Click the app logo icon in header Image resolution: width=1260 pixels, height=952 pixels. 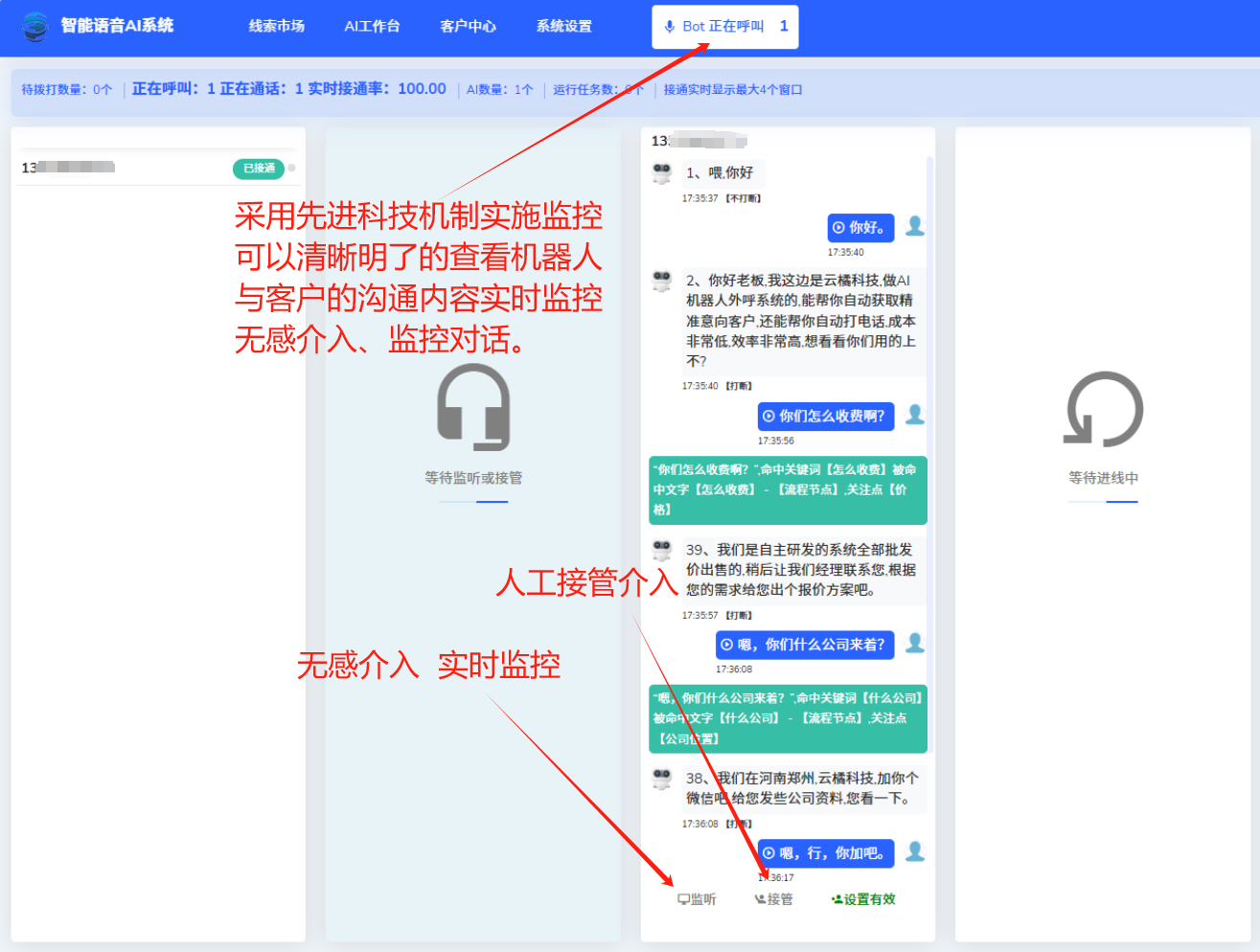[35, 27]
